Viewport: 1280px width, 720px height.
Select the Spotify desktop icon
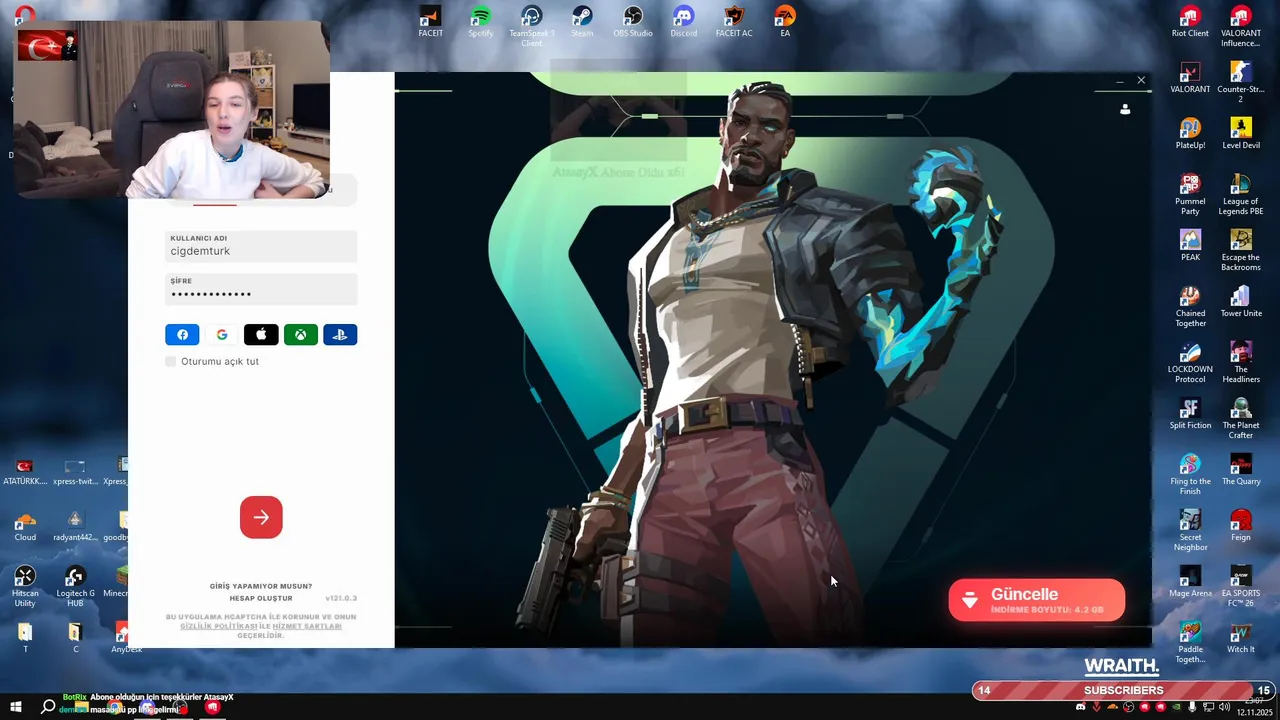[x=481, y=22]
